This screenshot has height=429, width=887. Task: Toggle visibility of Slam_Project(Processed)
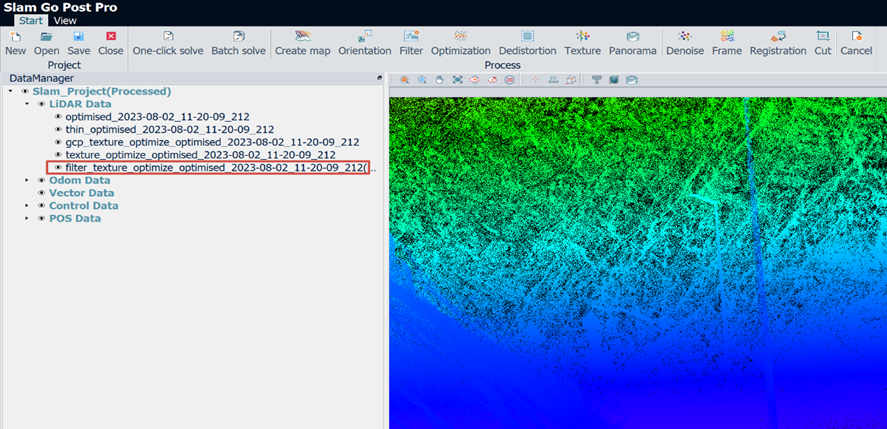click(x=25, y=91)
